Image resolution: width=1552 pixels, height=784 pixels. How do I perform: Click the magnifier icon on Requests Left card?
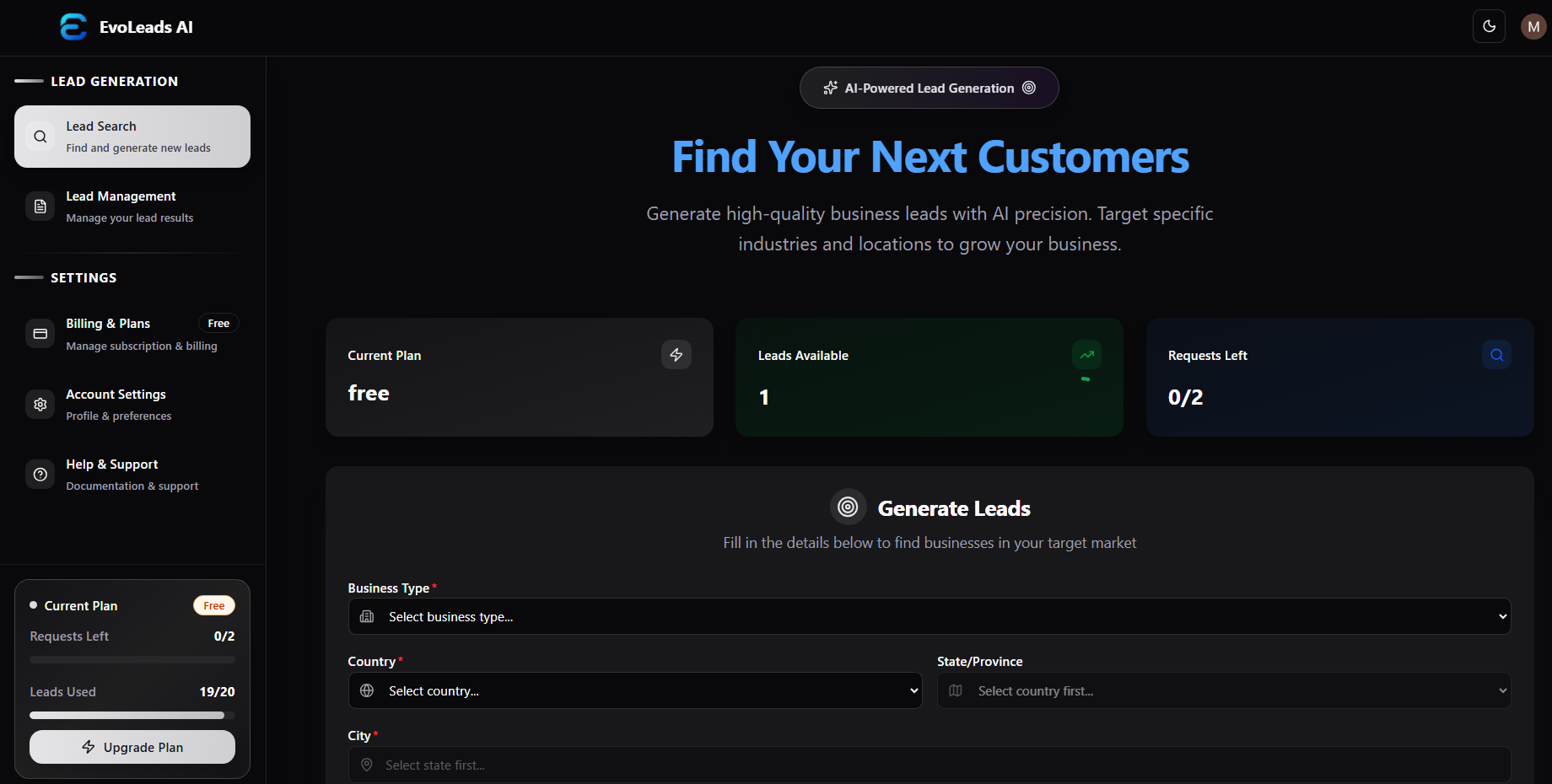(x=1495, y=354)
